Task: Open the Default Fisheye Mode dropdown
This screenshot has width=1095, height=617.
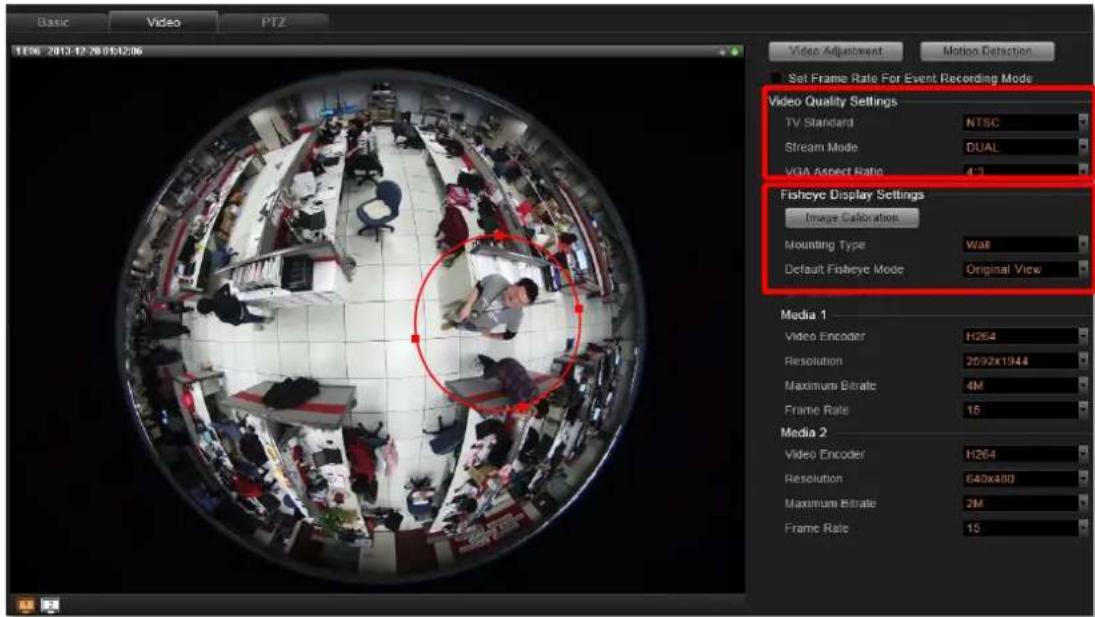Action: coord(1024,269)
